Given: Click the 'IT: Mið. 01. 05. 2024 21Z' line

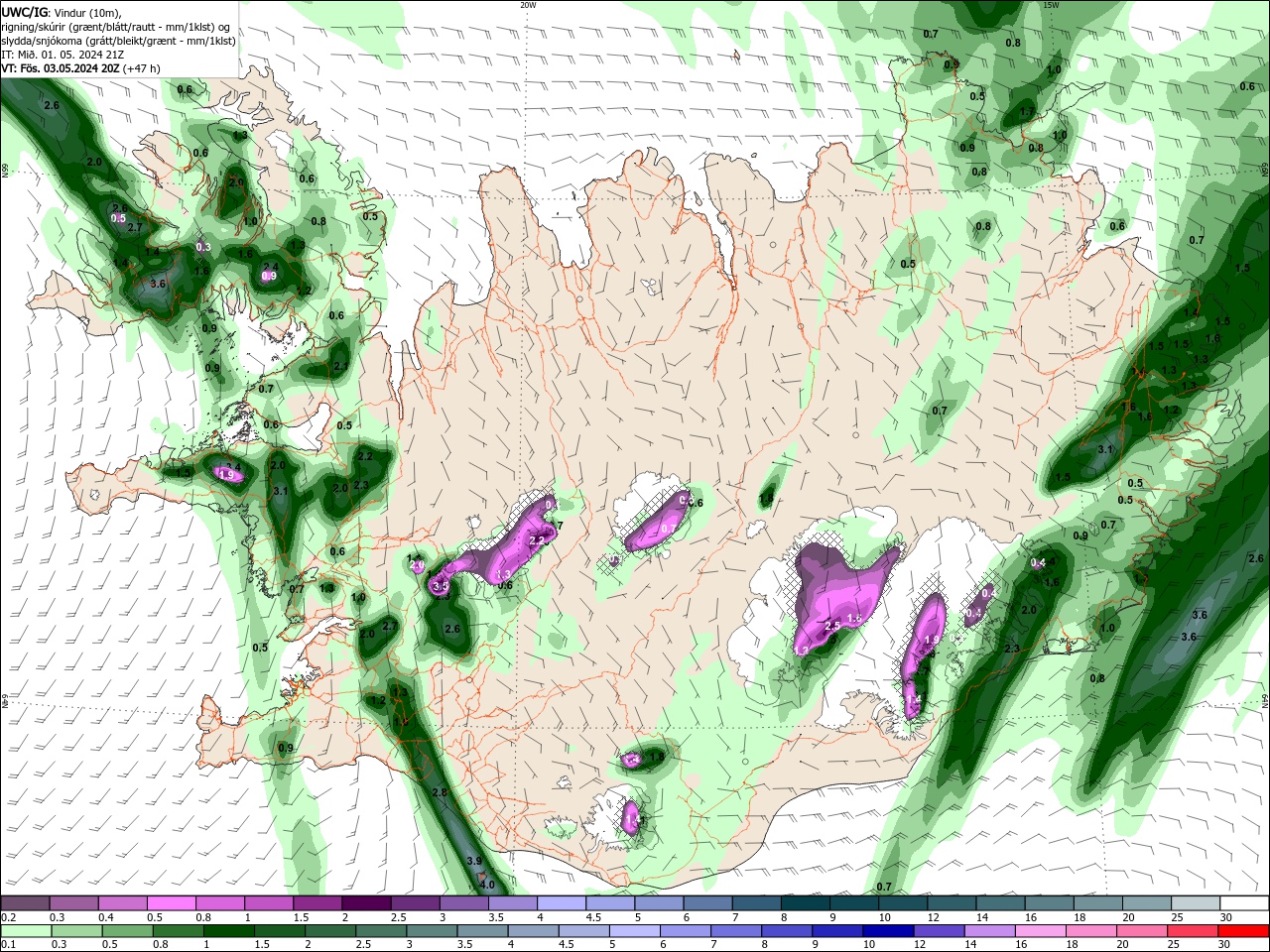Looking at the screenshot, I should point(63,55).
